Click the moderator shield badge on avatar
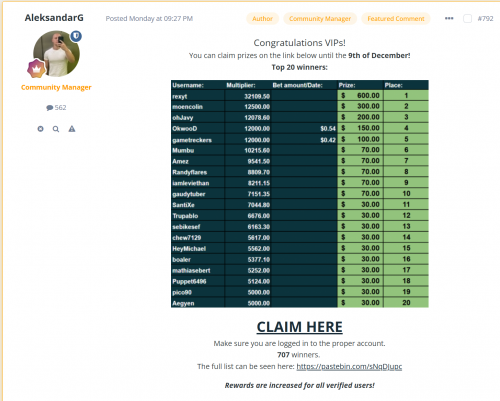 pyautogui.click(x=76, y=36)
